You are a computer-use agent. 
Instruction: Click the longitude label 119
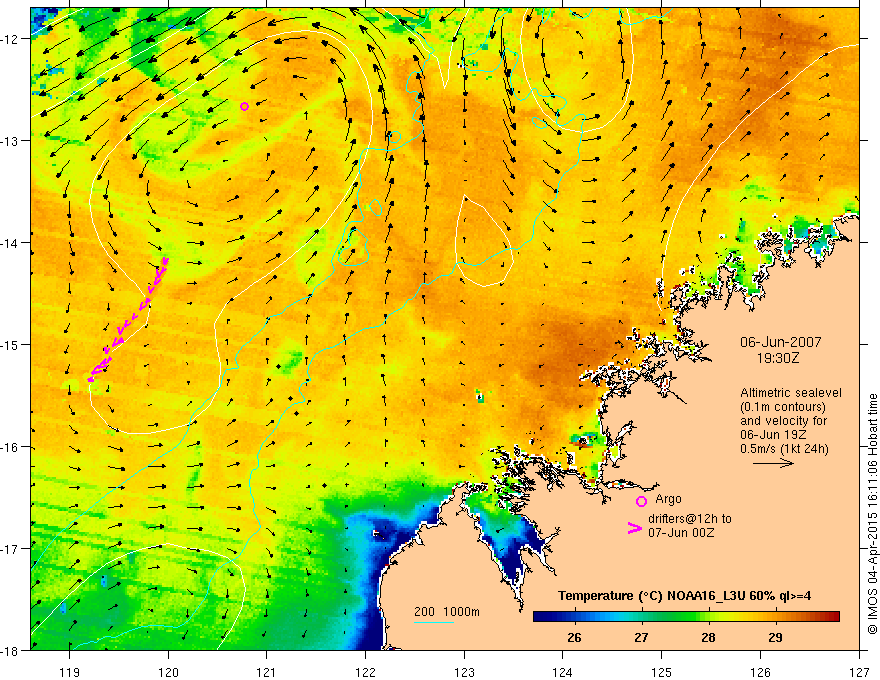coord(69,672)
